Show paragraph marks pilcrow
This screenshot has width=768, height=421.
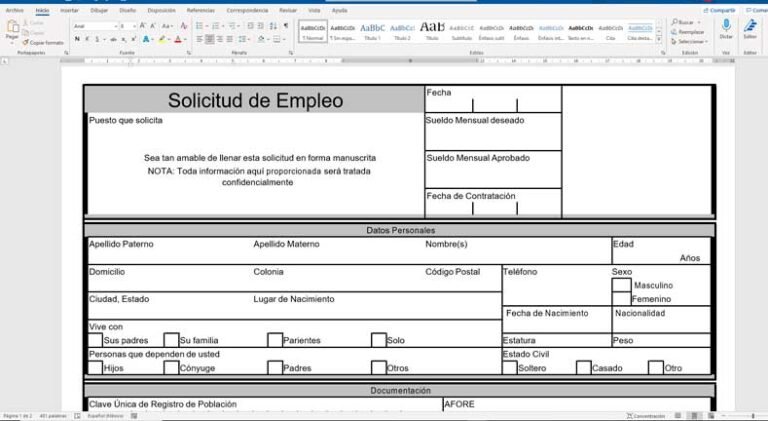pos(286,26)
